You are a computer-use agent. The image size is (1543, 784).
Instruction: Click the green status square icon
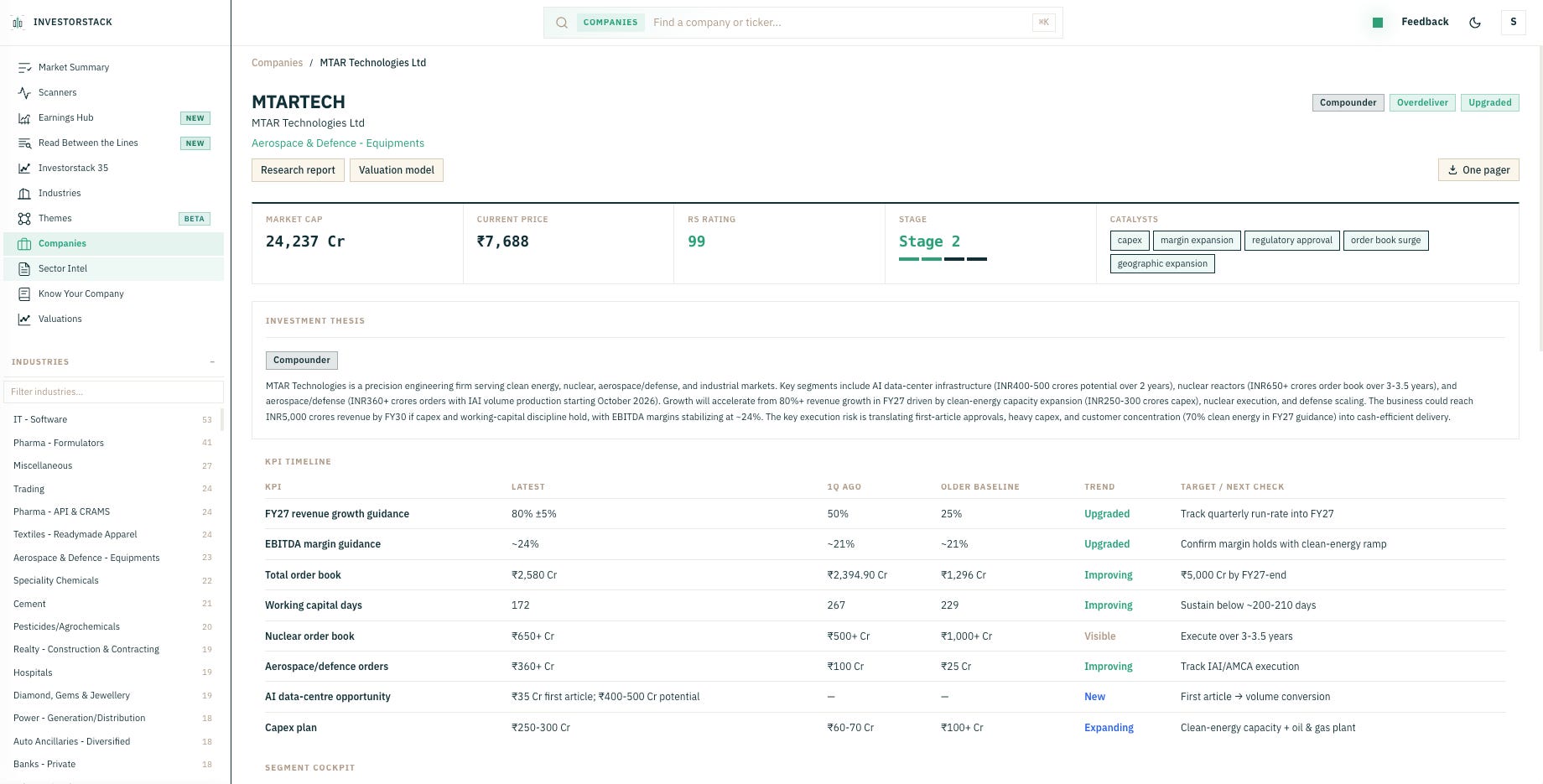pos(1377,23)
